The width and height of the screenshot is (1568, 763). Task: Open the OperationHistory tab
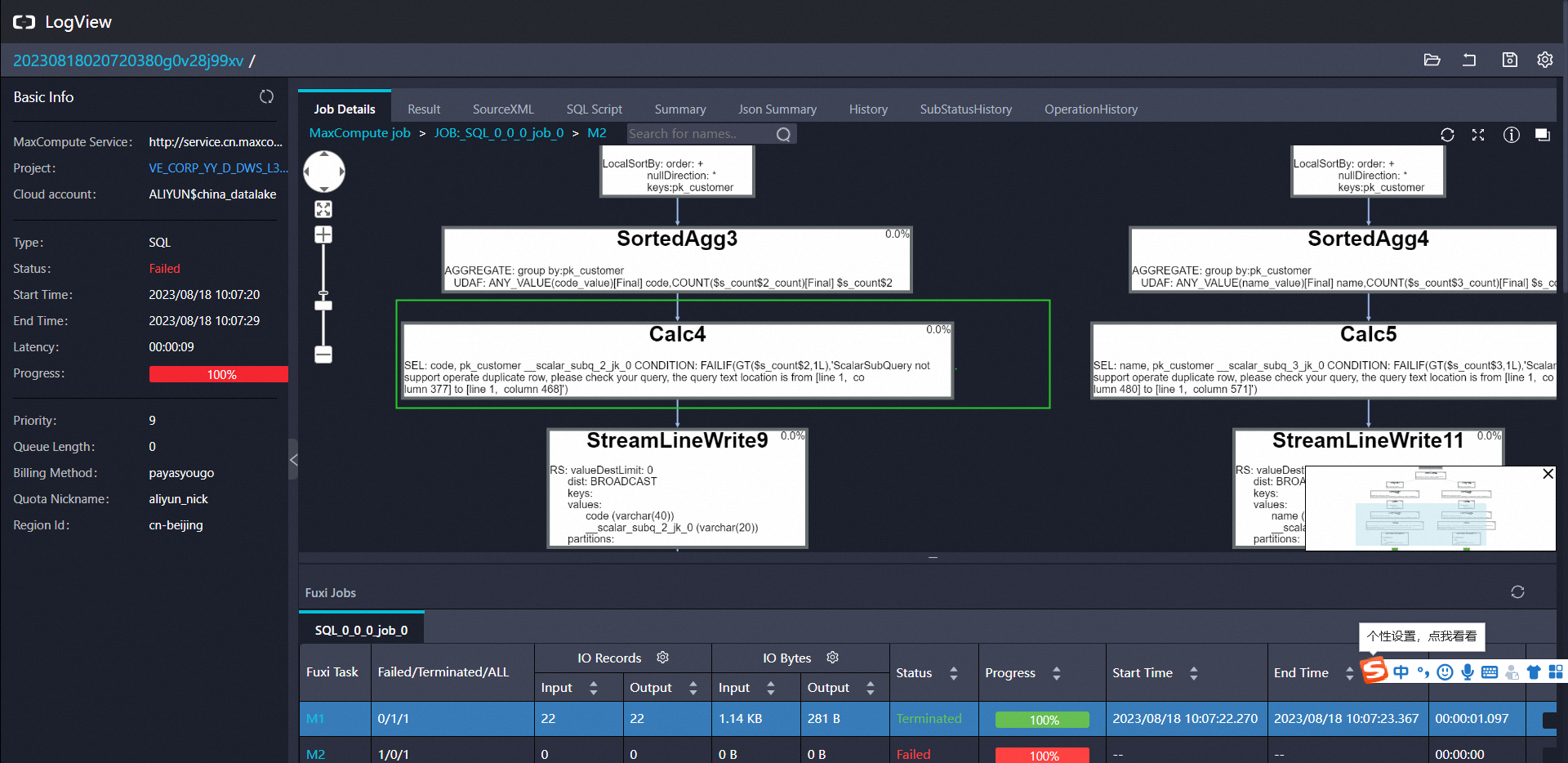tap(1090, 109)
